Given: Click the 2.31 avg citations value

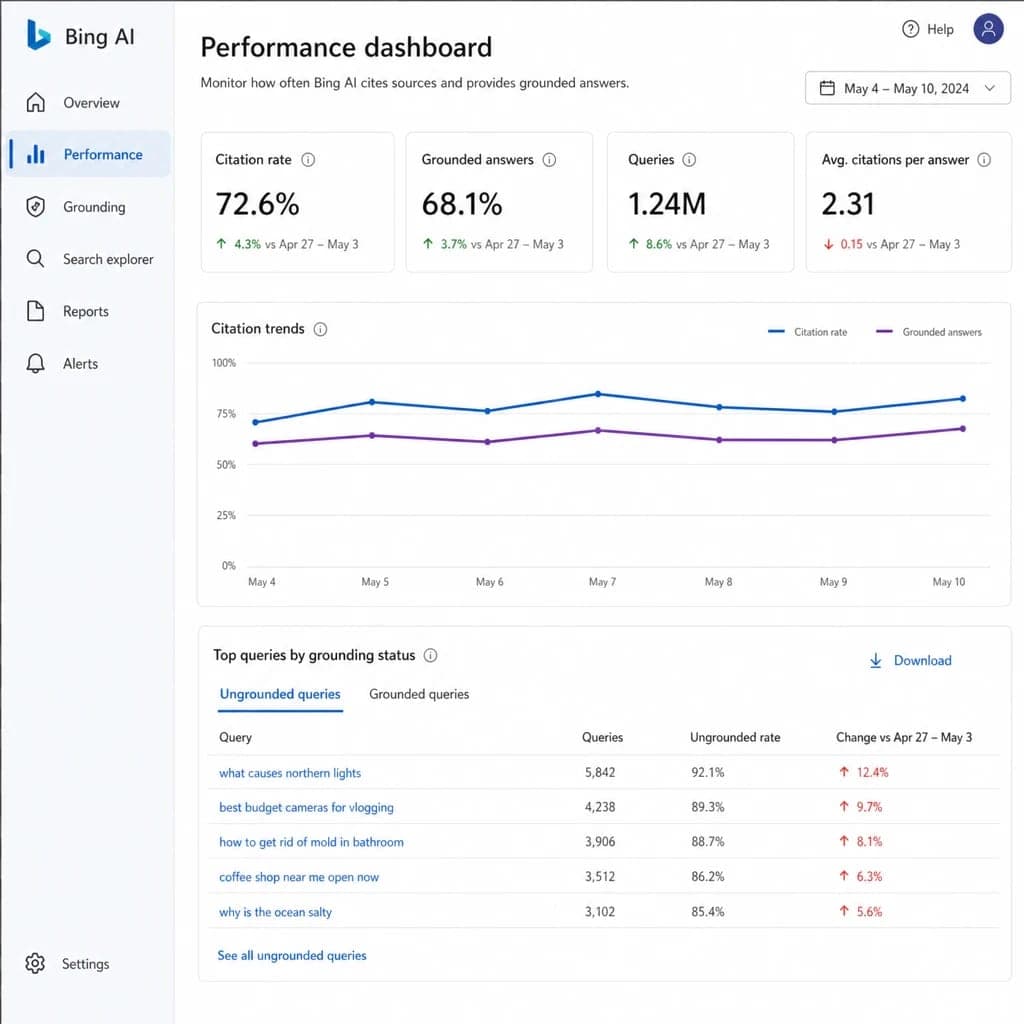Looking at the screenshot, I should pos(848,204).
